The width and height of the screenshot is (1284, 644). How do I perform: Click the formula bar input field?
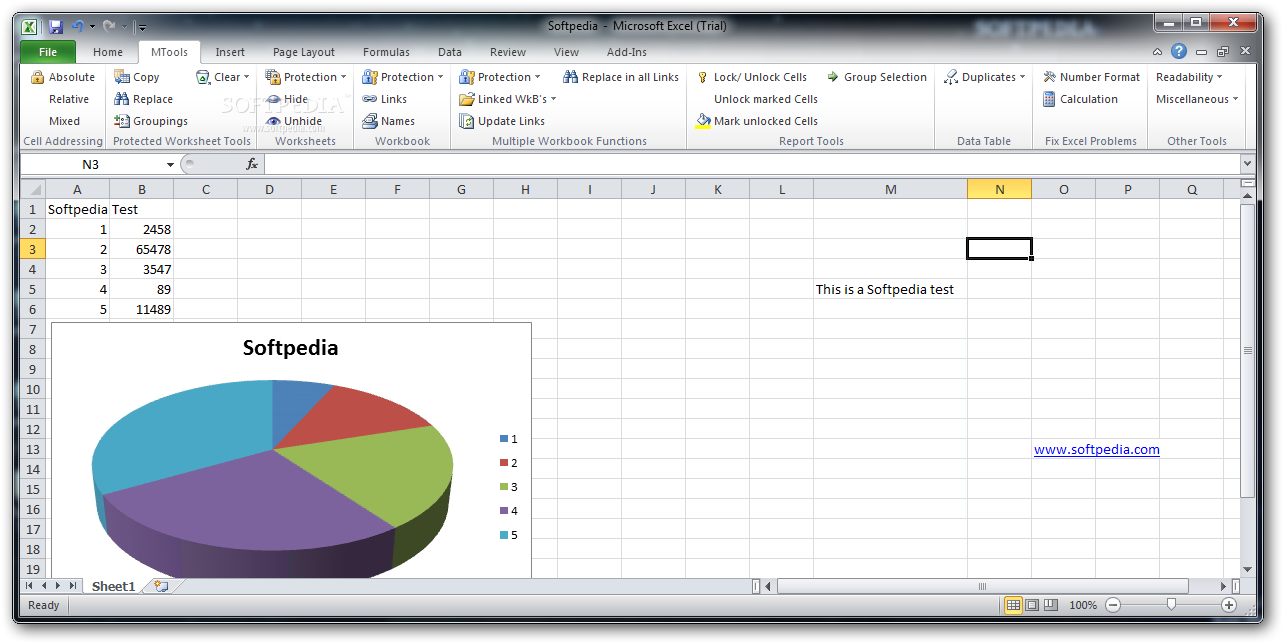pos(751,164)
